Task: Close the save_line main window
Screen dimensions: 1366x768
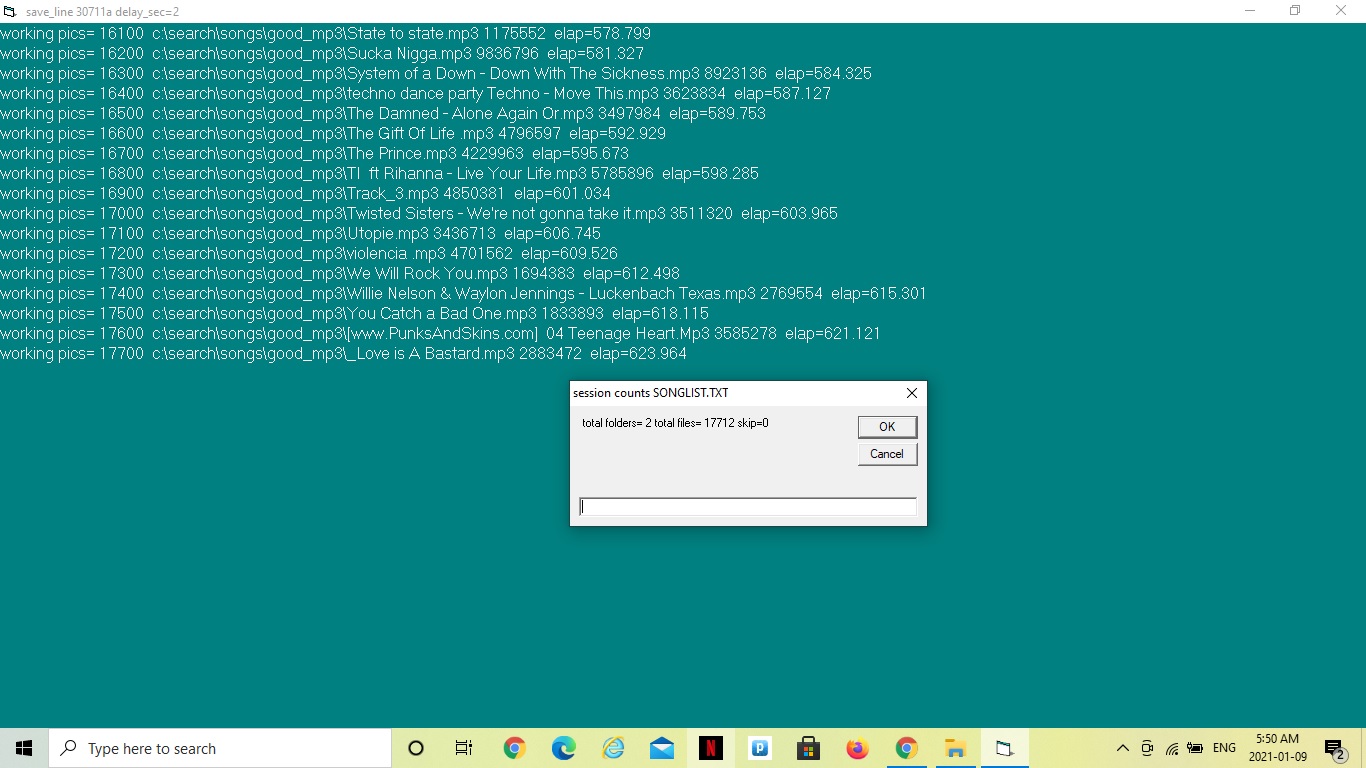Action: click(x=1341, y=11)
